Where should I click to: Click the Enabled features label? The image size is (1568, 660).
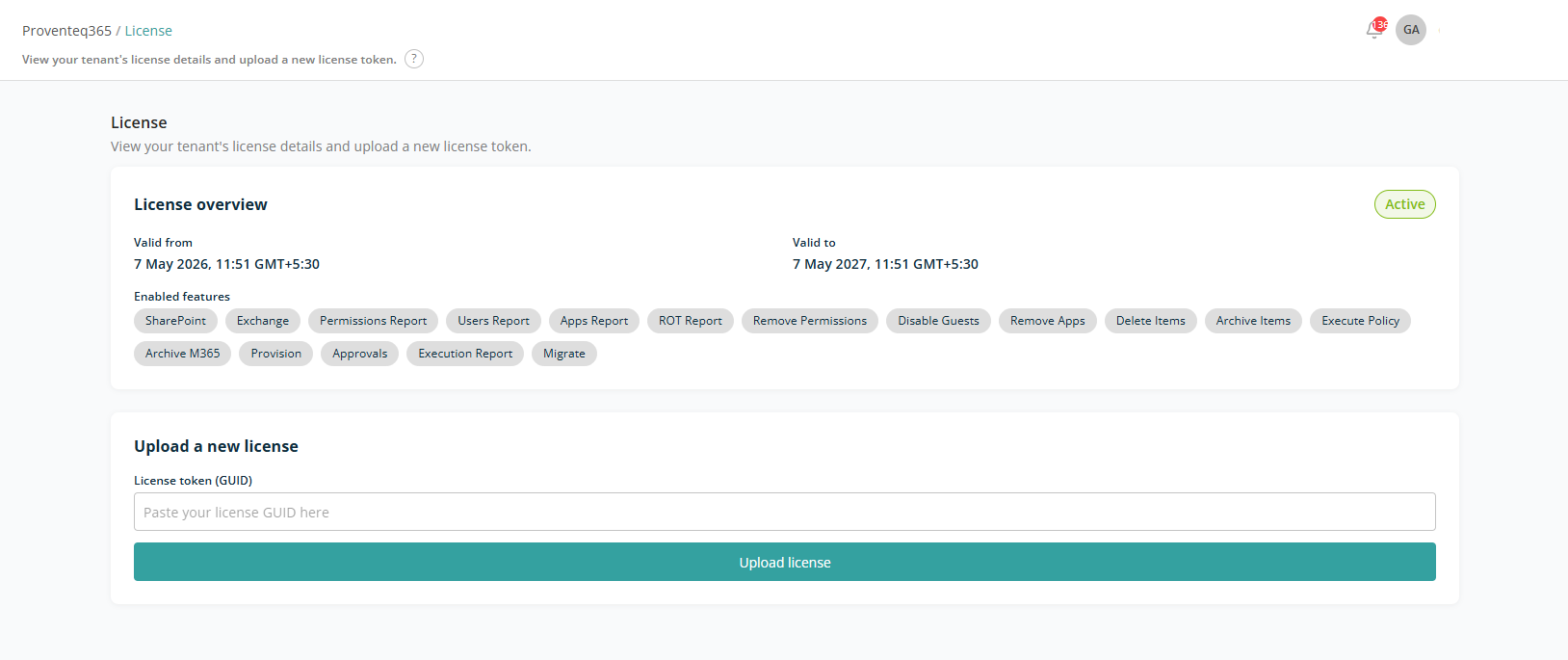point(182,296)
